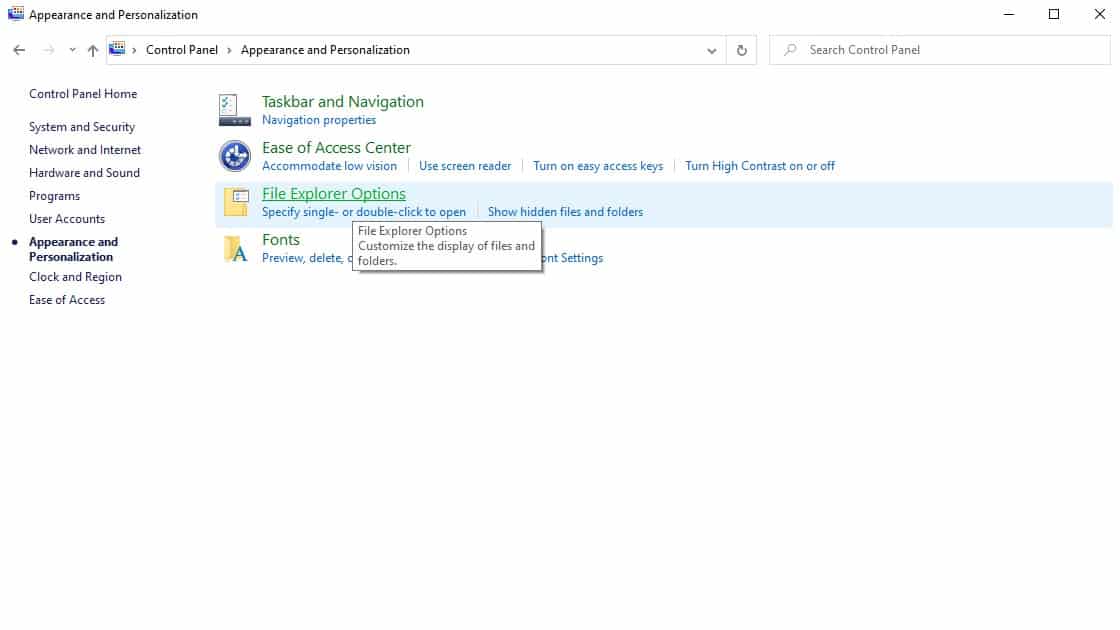The height and width of the screenshot is (630, 1120).
Task: Click Turn on easy access keys
Action: coord(598,166)
